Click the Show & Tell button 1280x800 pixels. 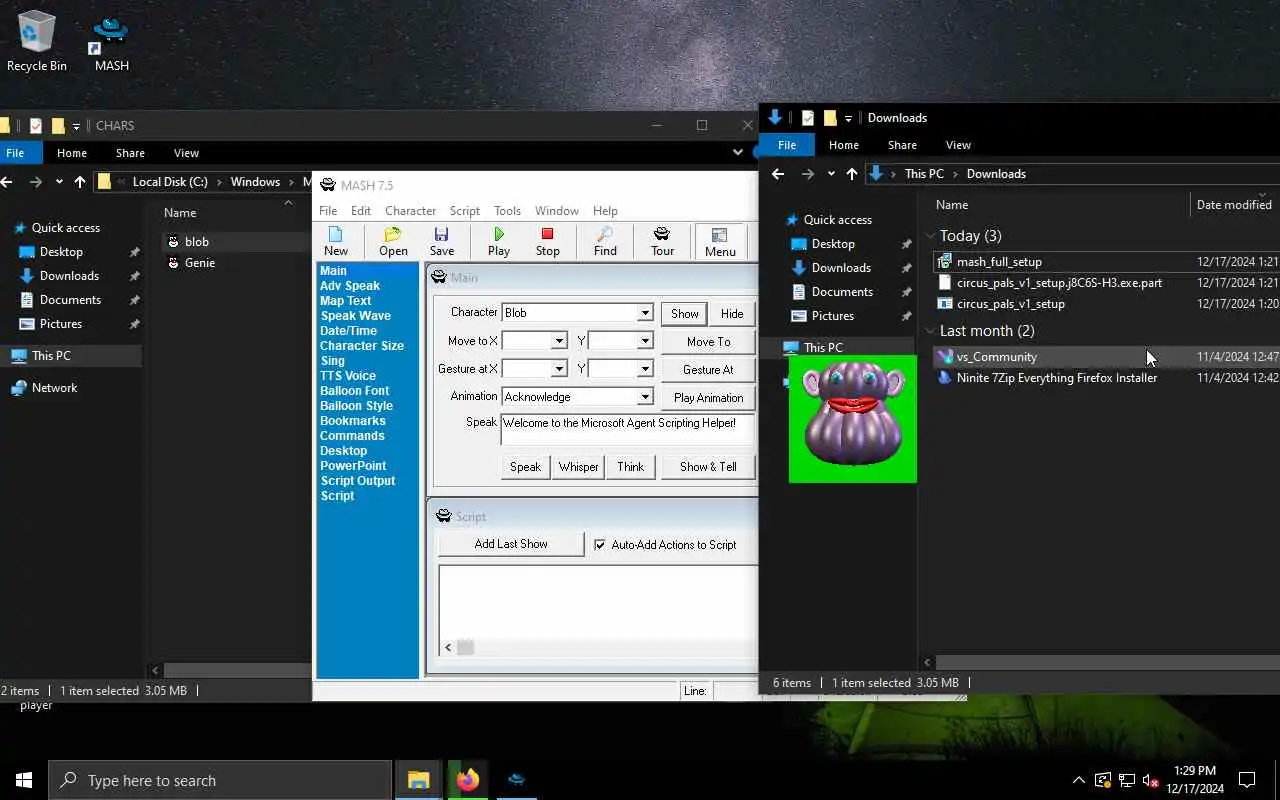tap(708, 467)
